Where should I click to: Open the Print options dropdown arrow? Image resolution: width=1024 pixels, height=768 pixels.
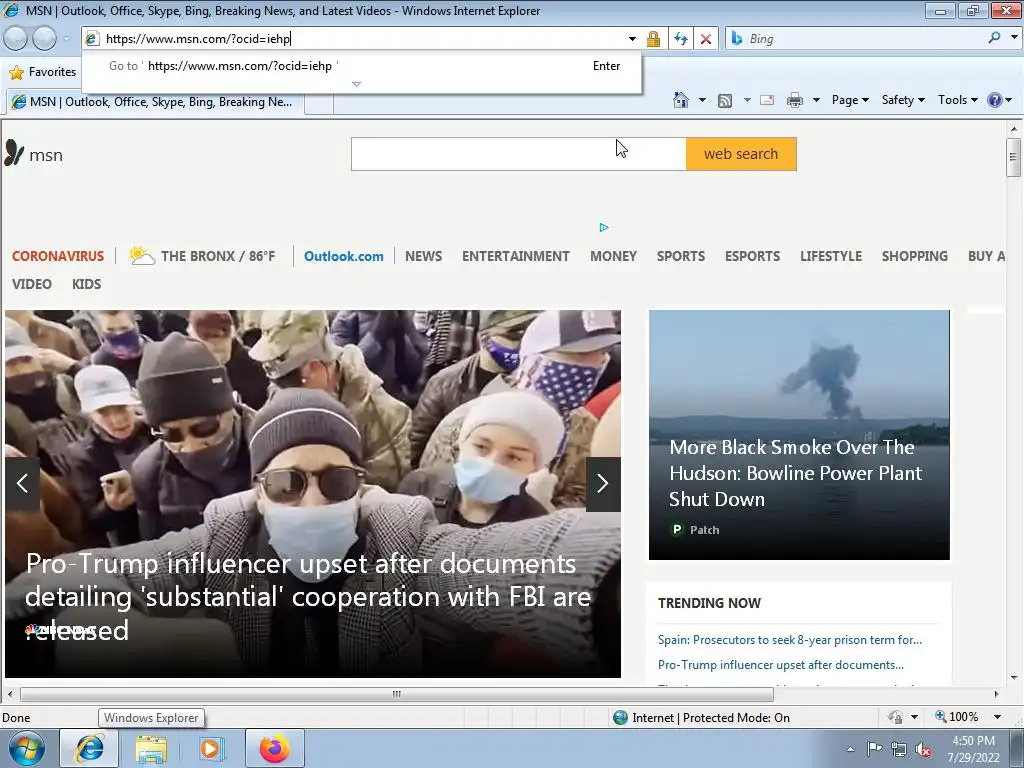tap(816, 100)
